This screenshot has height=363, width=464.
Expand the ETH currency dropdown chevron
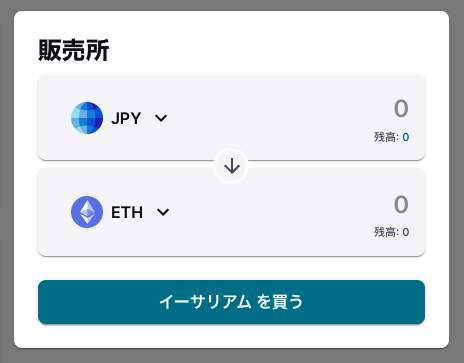click(163, 212)
